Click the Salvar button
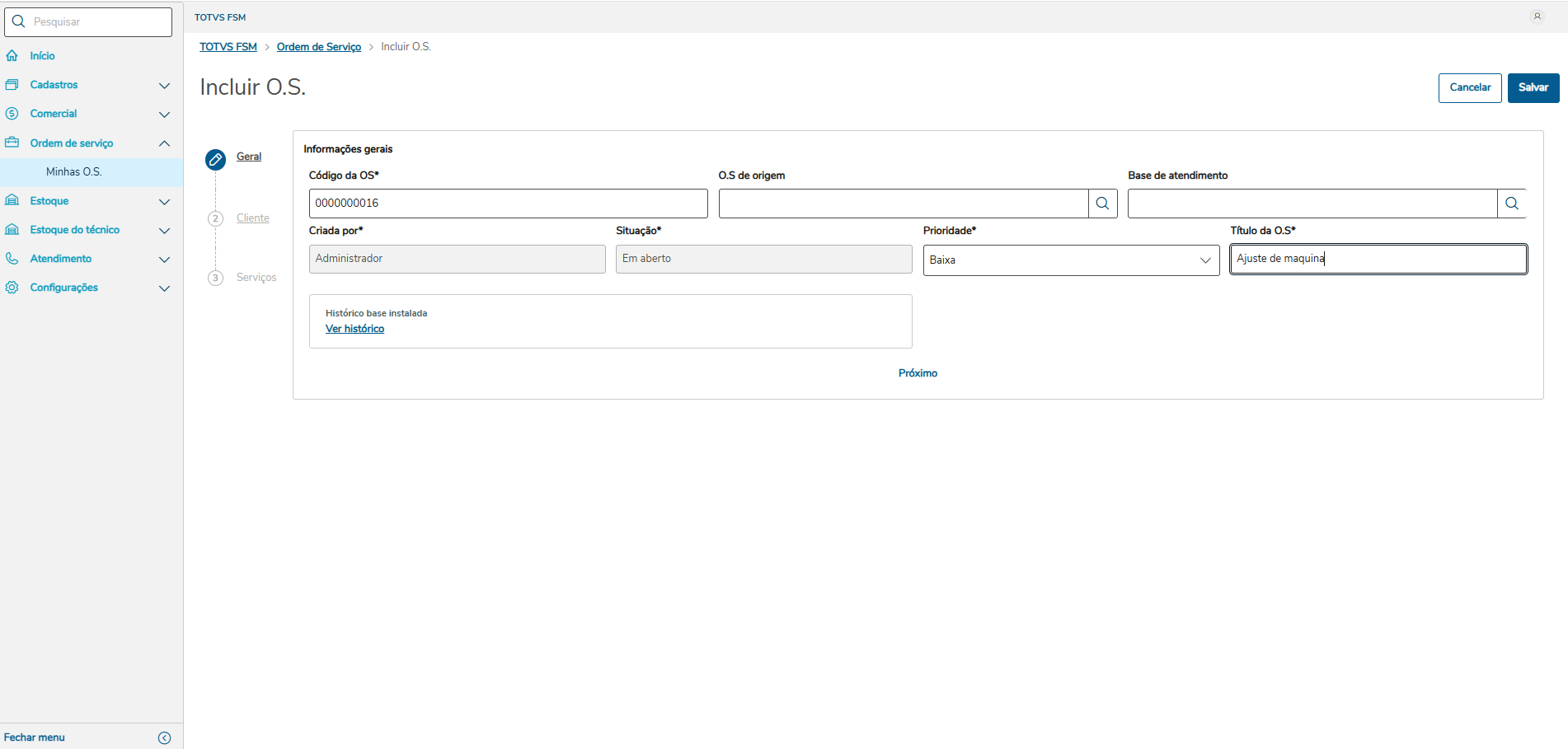This screenshot has height=749, width=1568. (x=1533, y=88)
